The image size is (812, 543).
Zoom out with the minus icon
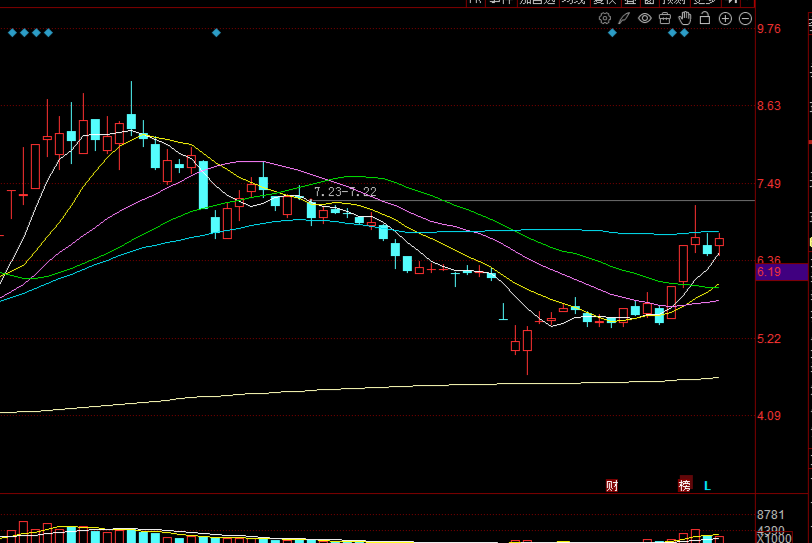pyautogui.click(x=745, y=19)
